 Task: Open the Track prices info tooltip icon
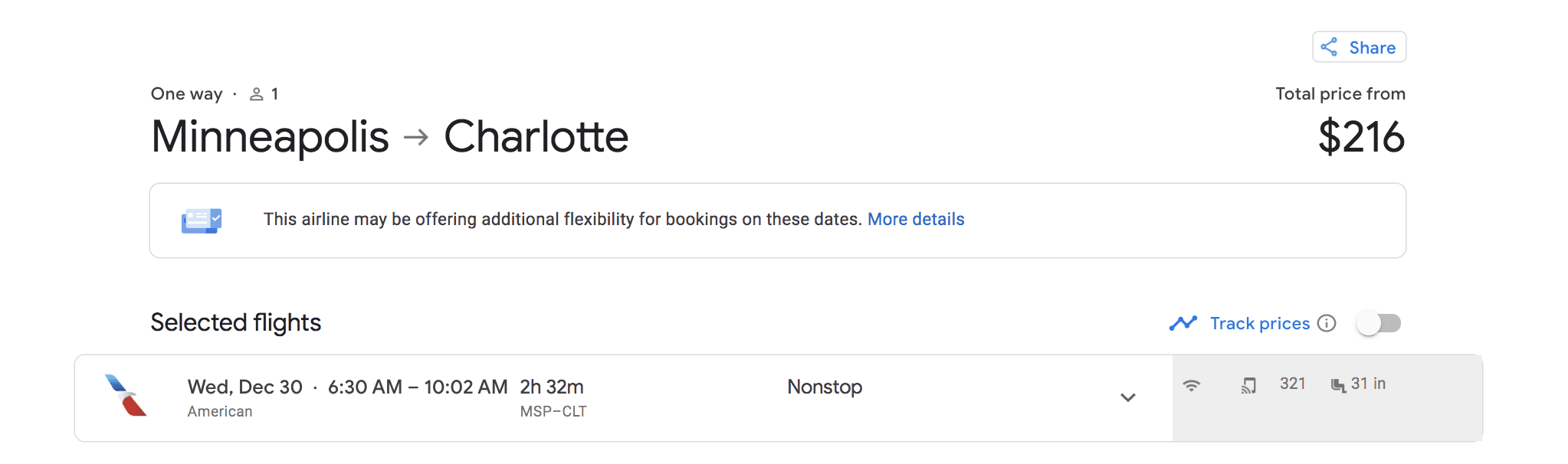(1327, 324)
